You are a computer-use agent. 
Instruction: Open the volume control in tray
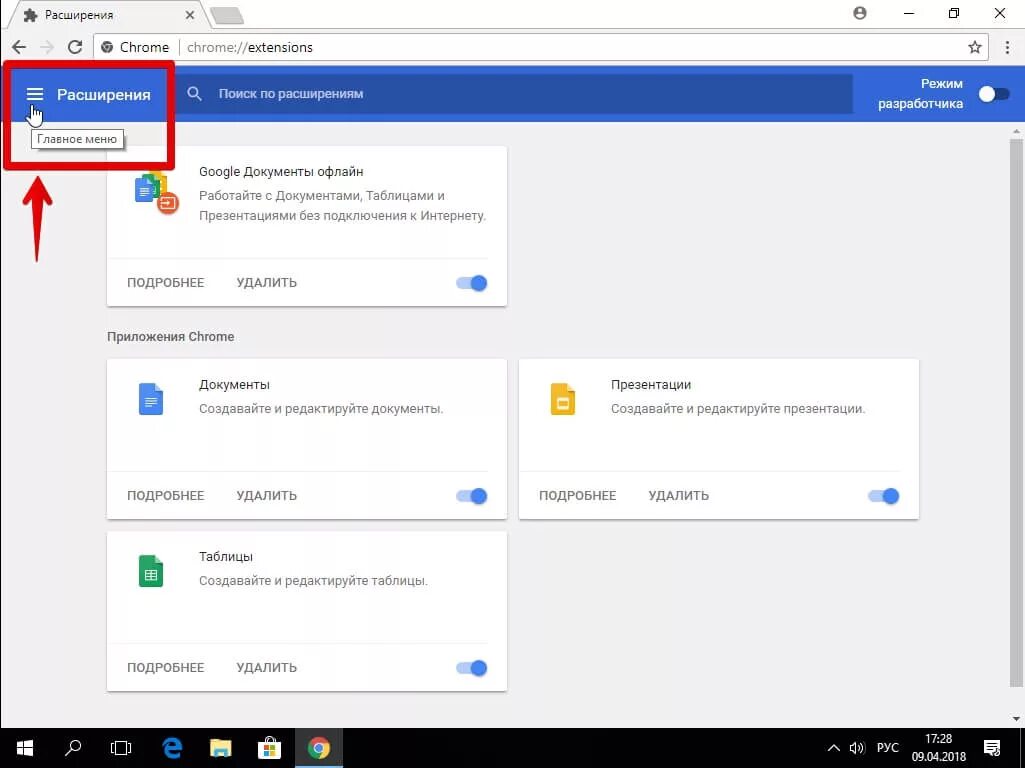856,748
